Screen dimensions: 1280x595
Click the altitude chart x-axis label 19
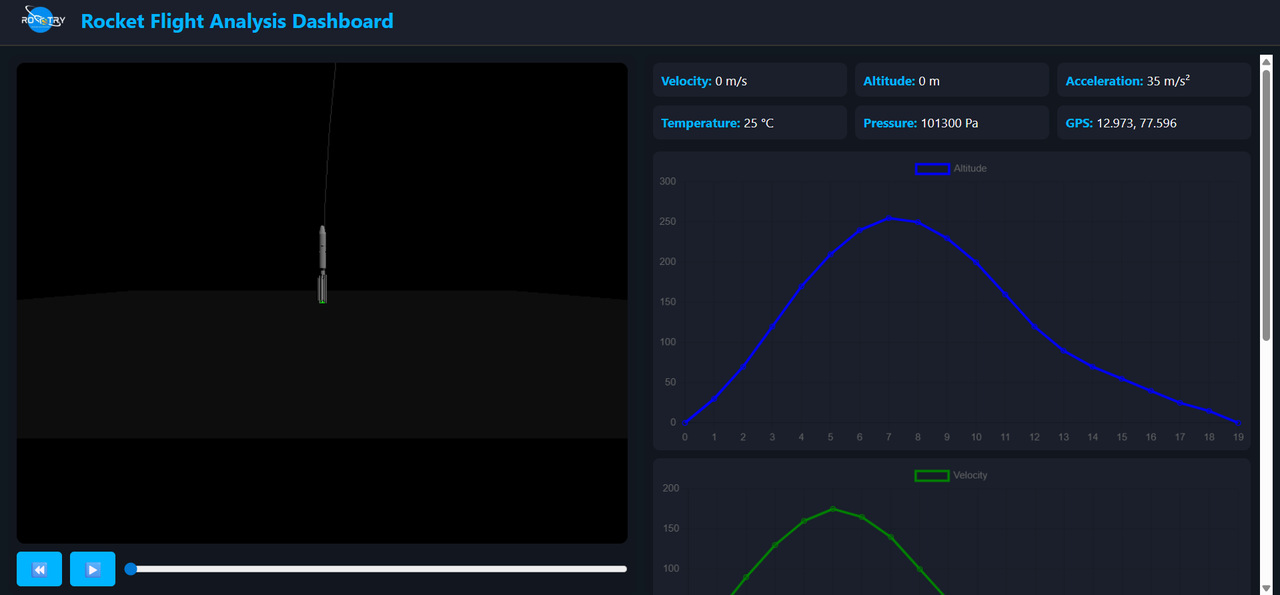[1238, 437]
